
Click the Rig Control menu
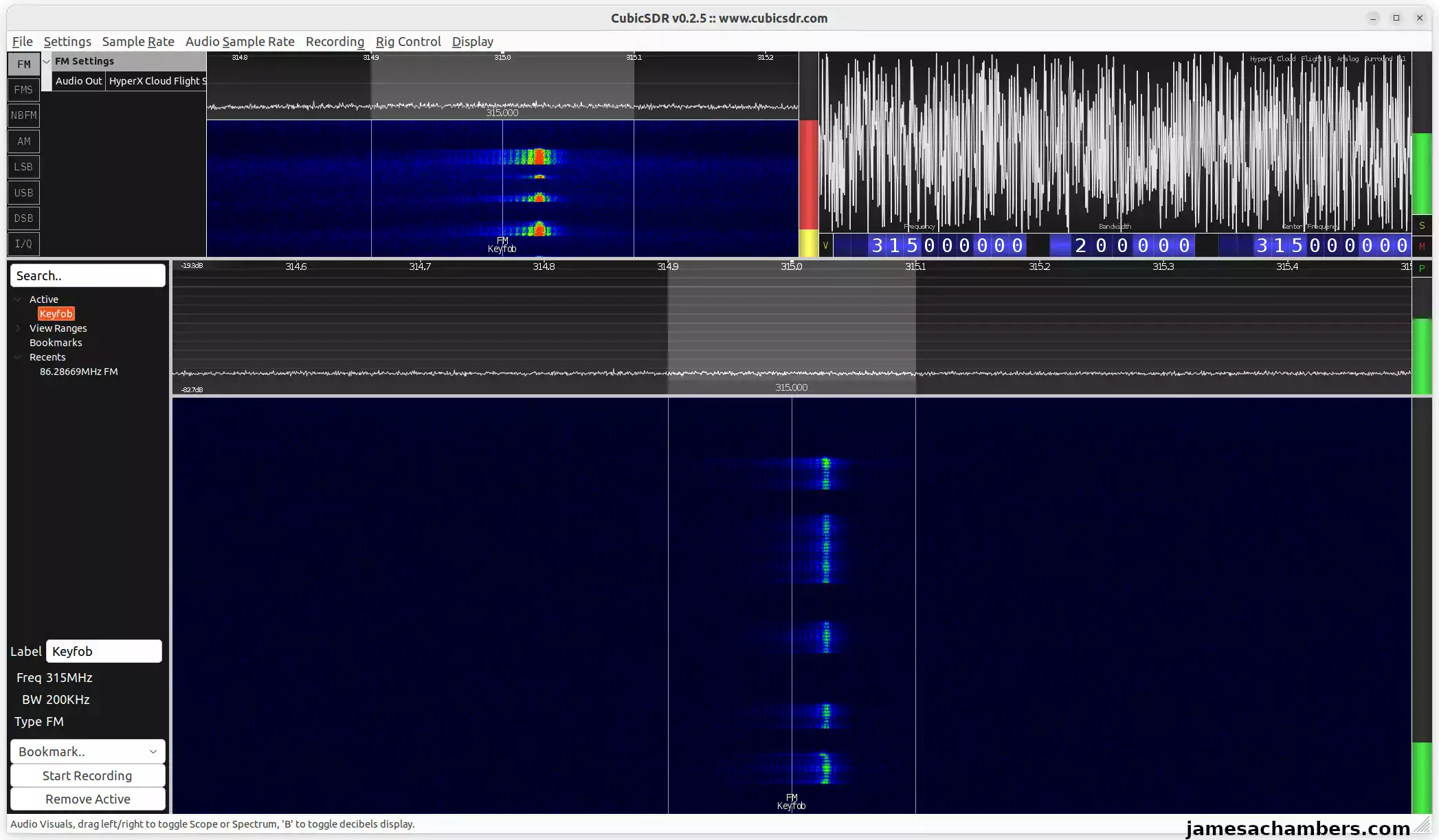click(408, 41)
